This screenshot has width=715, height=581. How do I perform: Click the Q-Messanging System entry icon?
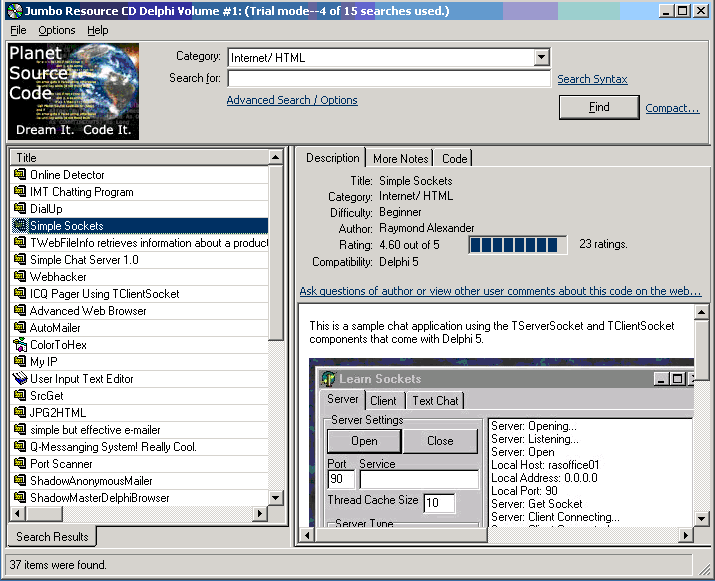pyautogui.click(x=20, y=446)
